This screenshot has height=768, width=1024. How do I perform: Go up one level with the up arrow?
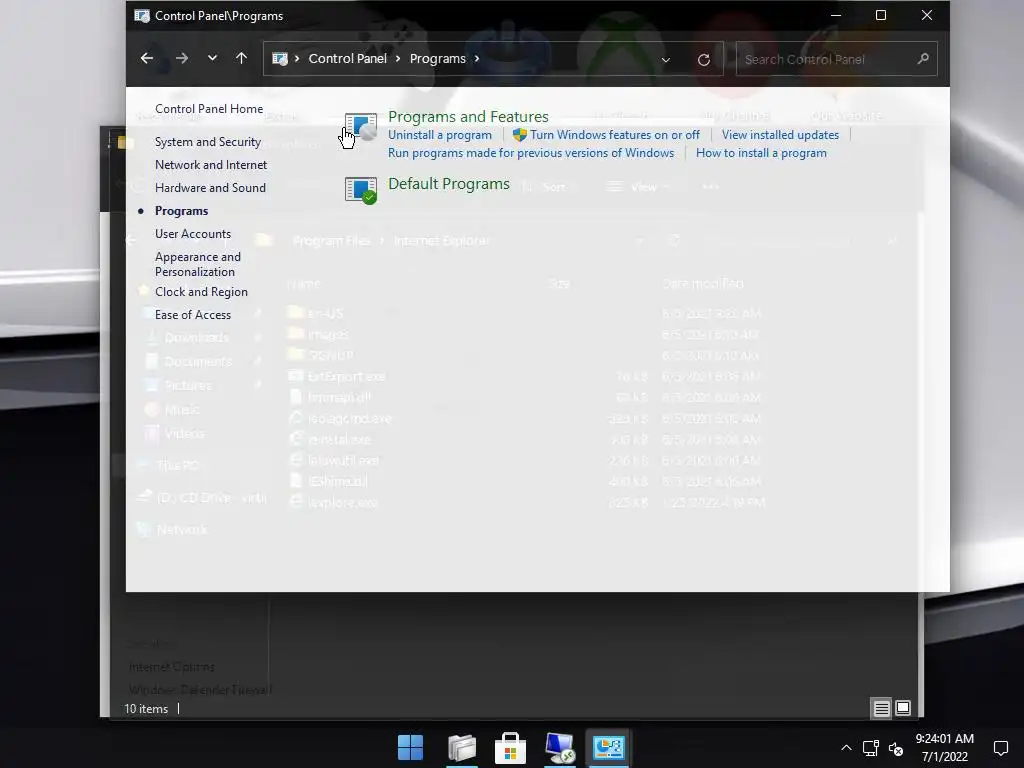tap(242, 58)
